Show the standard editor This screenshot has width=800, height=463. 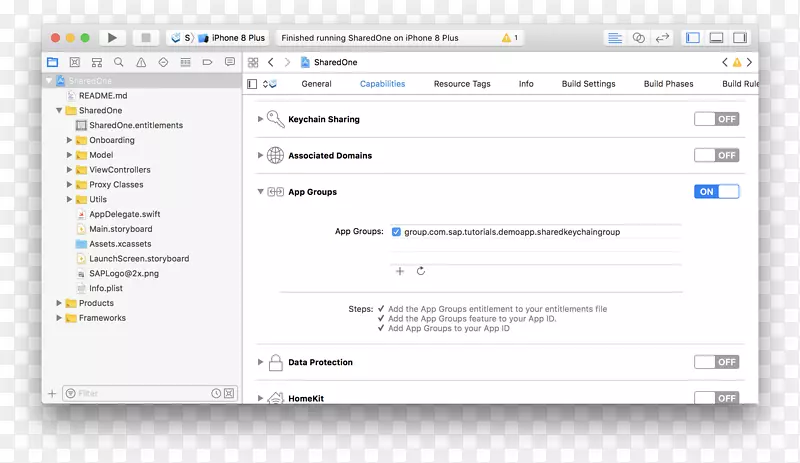click(x=615, y=38)
